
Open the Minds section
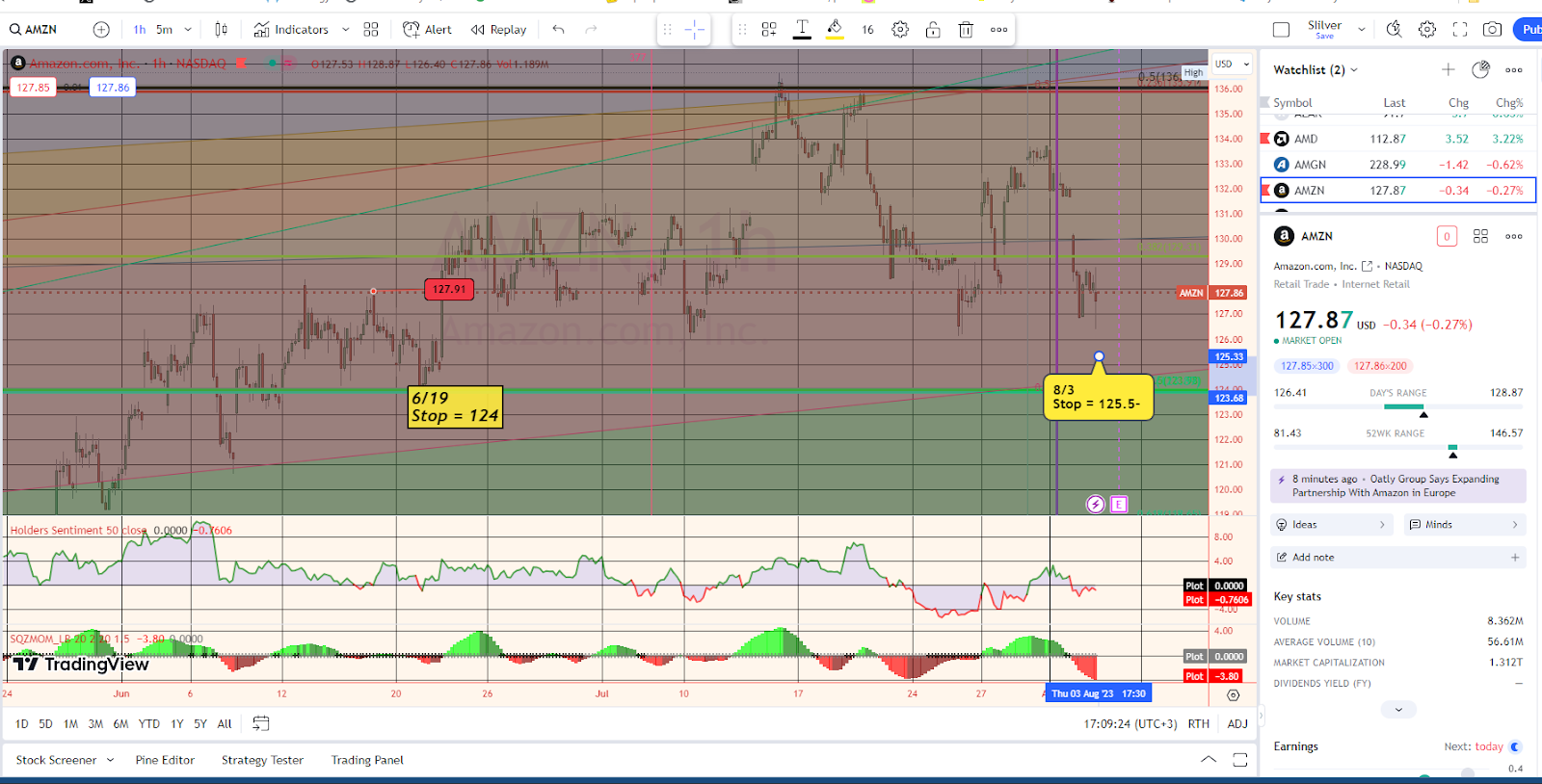pyautogui.click(x=1464, y=525)
